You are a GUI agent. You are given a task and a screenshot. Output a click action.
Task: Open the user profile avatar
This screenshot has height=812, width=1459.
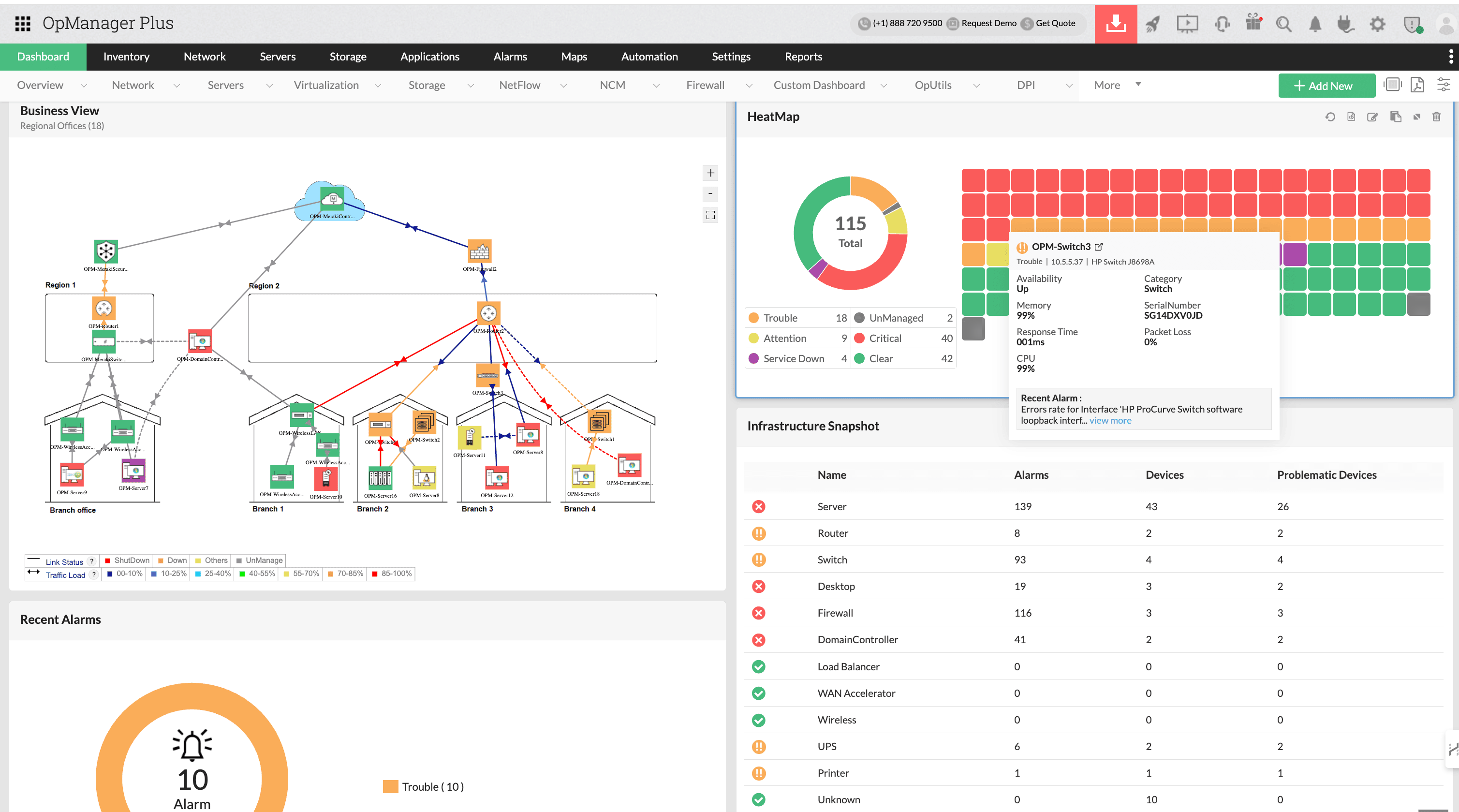(1446, 24)
